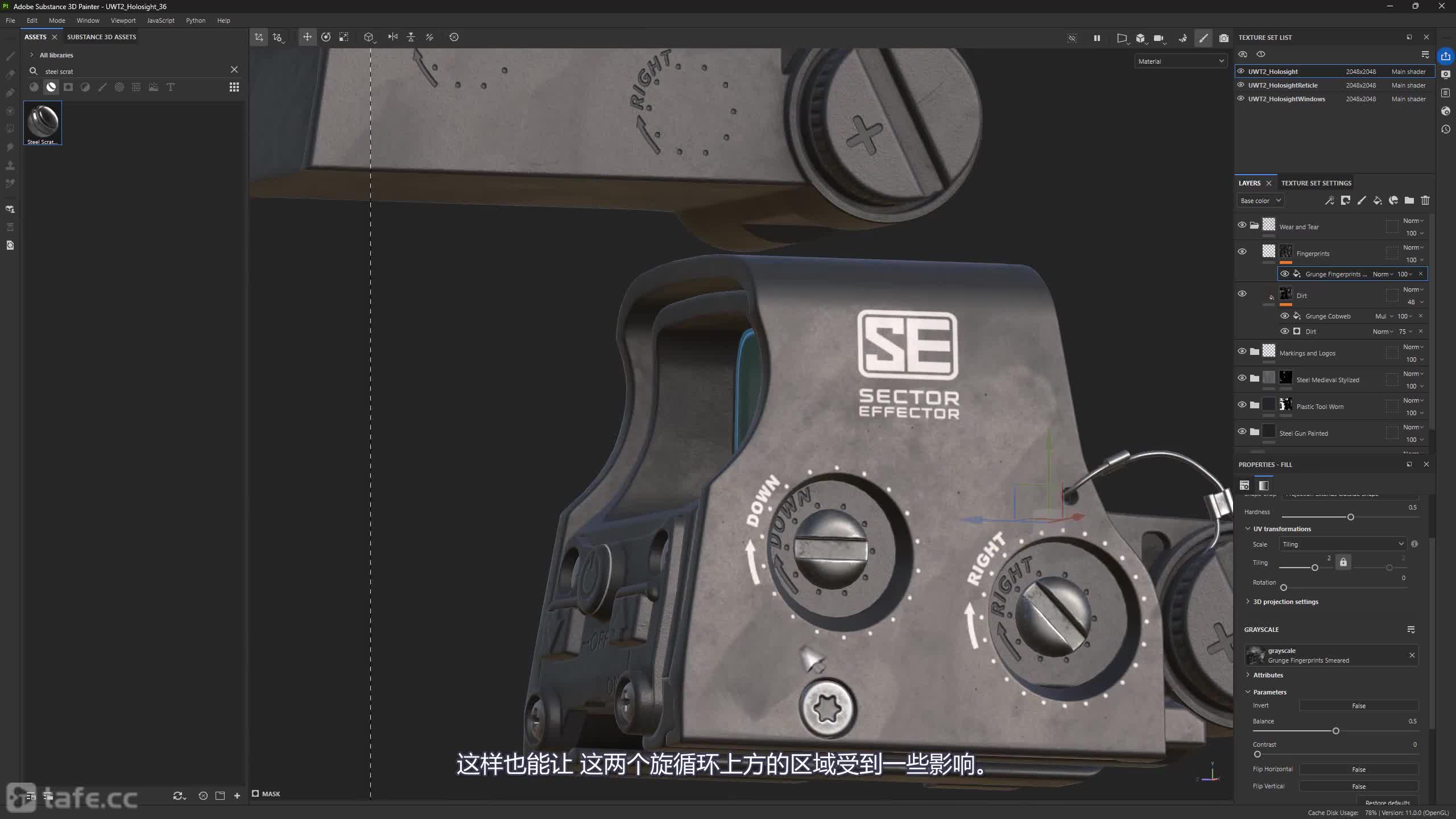Viewport: 1456px width, 819px height.
Task: Open the history clock icon in right sidebar
Action: (1446, 129)
